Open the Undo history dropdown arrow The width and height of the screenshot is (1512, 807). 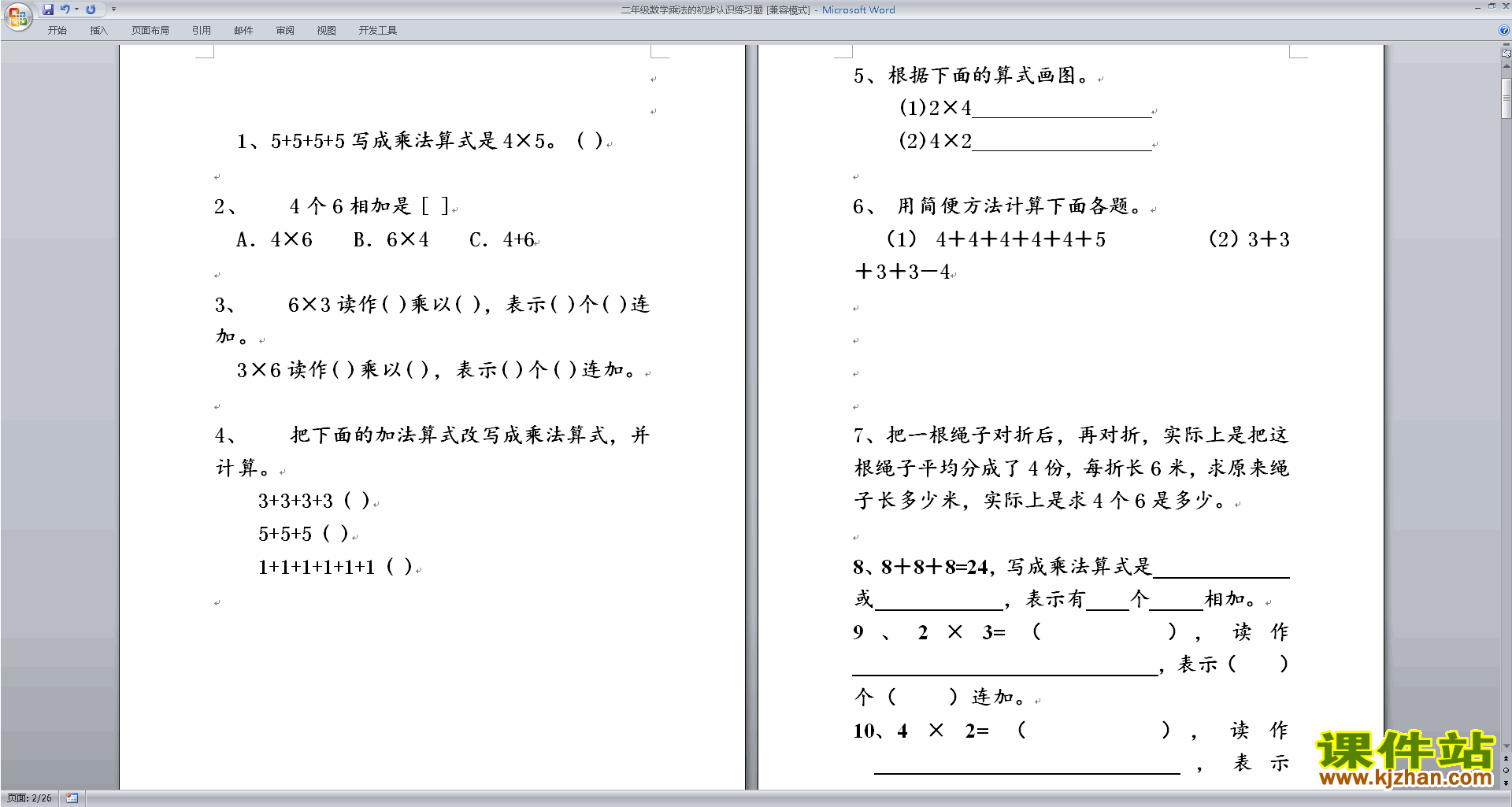pos(76,9)
